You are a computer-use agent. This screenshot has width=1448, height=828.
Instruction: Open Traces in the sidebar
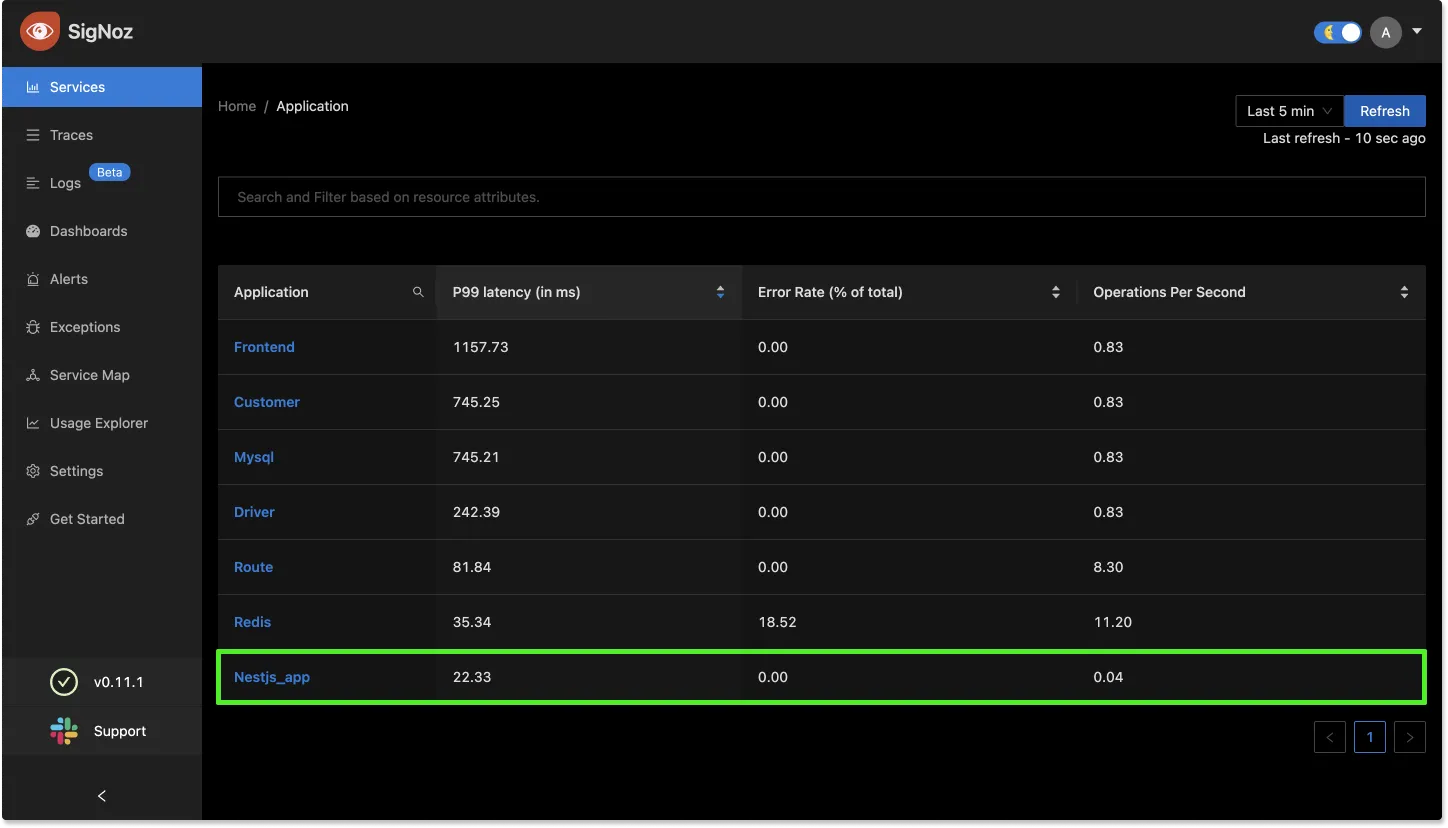(102, 135)
